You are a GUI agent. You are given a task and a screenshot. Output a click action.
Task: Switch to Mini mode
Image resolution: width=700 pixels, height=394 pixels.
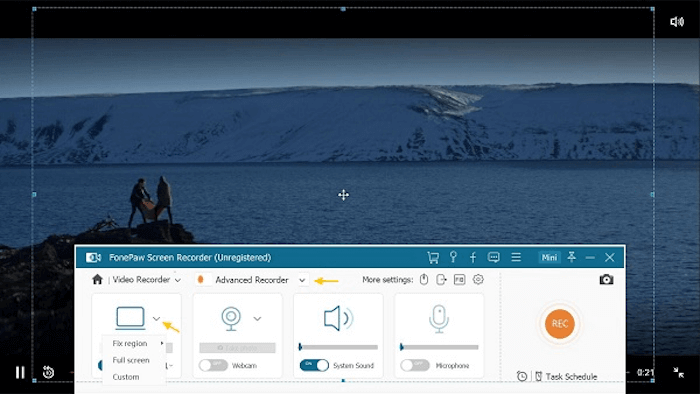(549, 257)
